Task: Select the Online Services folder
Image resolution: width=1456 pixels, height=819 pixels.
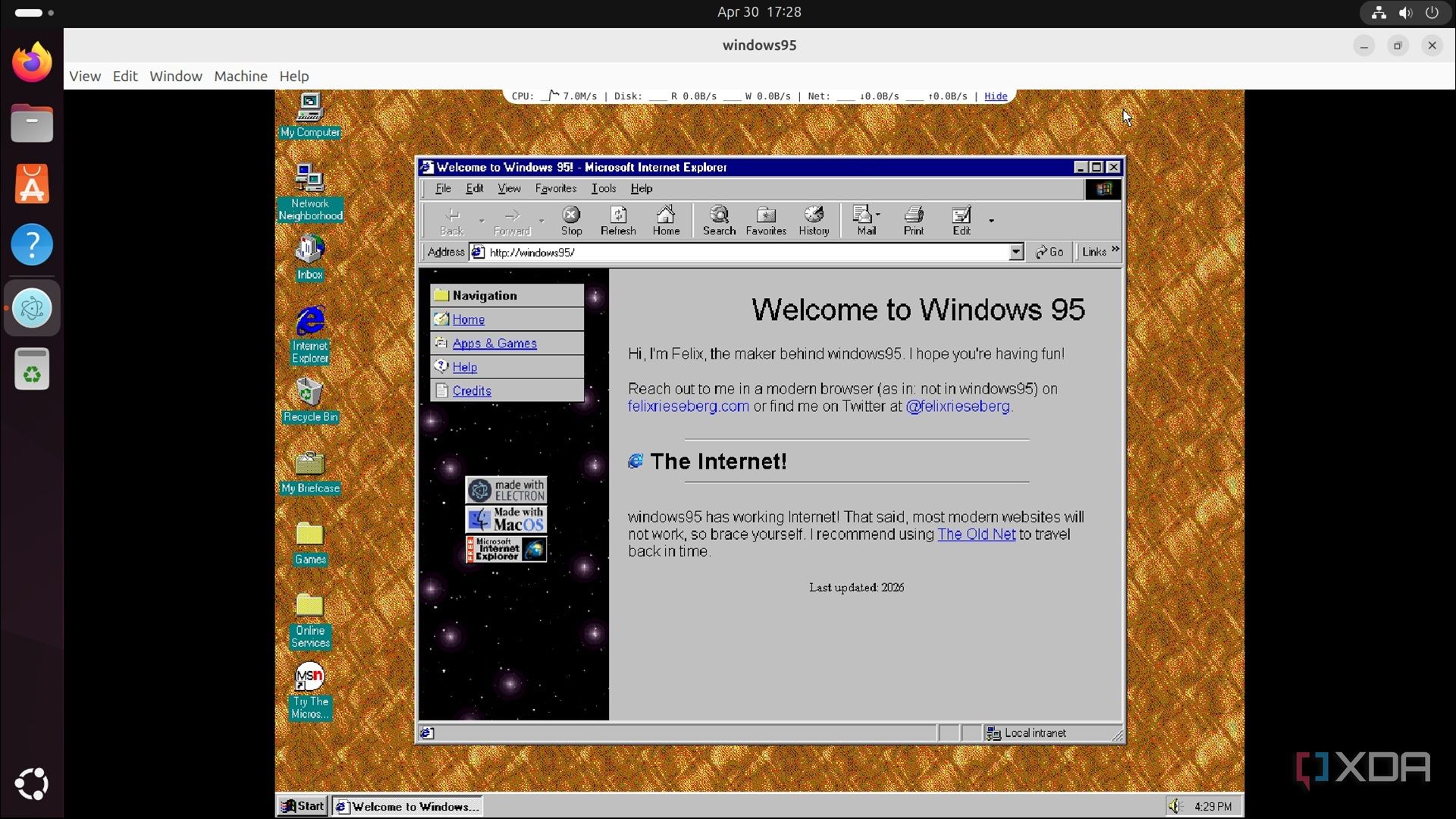Action: (x=309, y=620)
